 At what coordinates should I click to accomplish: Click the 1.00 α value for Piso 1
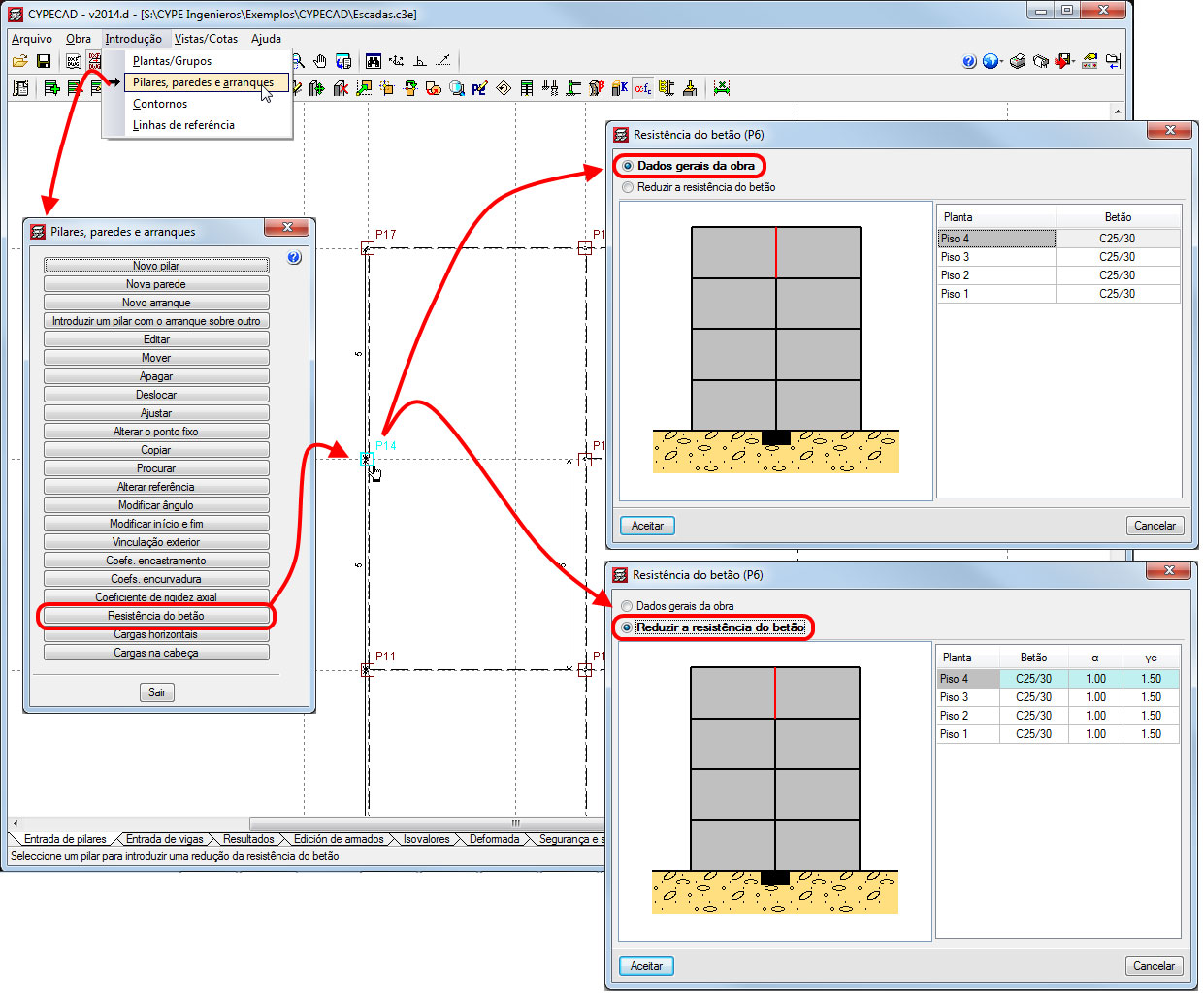[x=1095, y=734]
